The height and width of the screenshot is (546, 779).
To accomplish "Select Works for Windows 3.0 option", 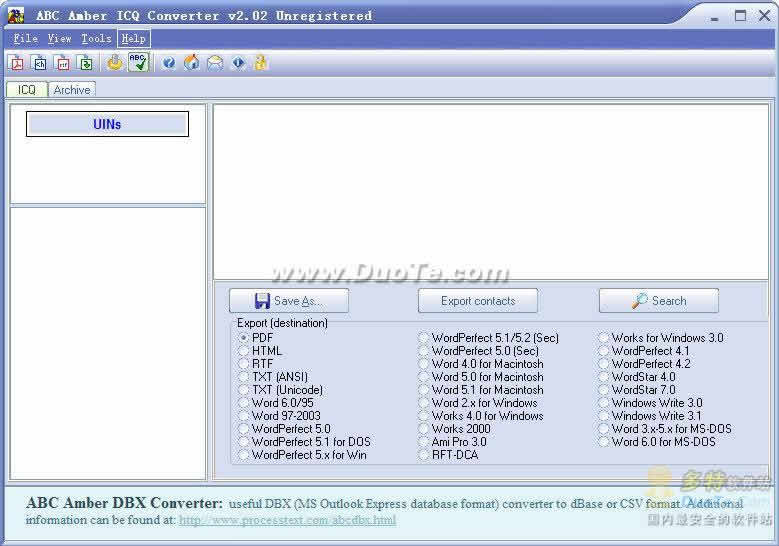I will click(x=661, y=338).
